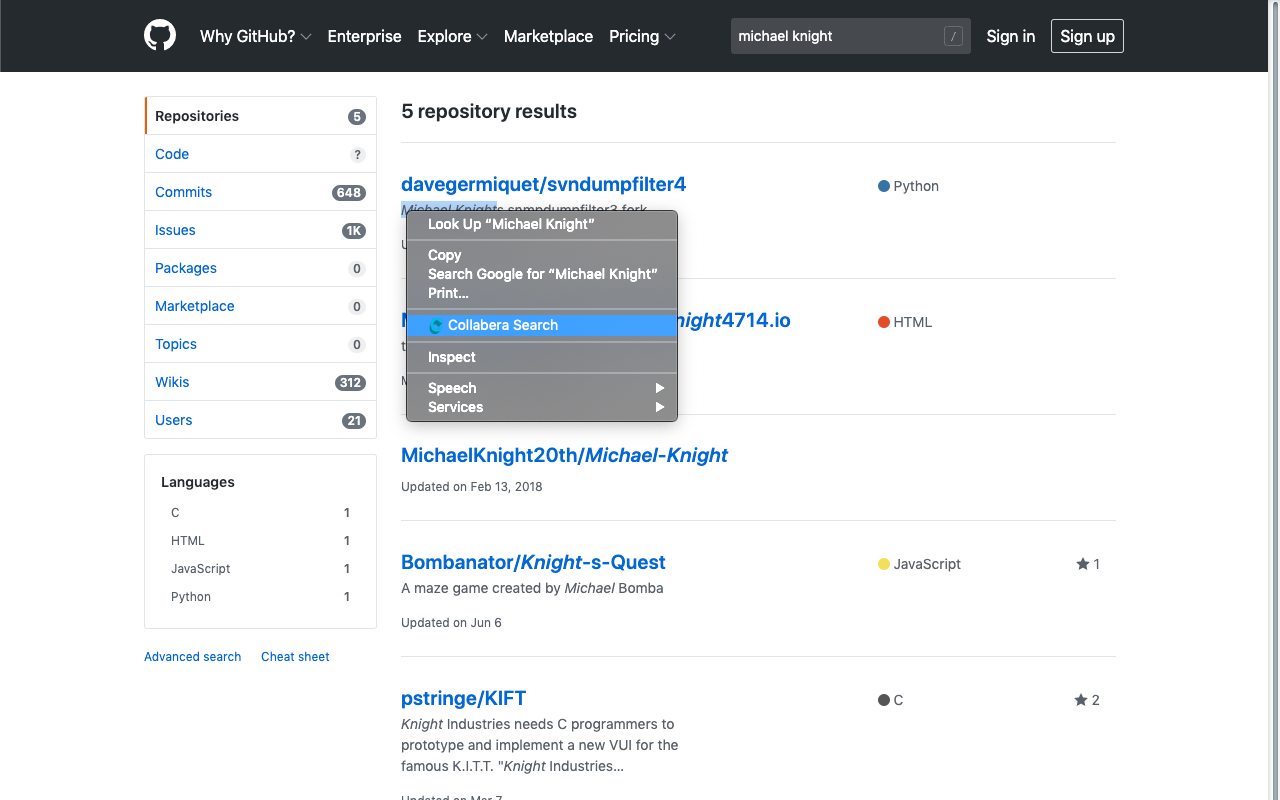
Task: Expand the Pricing dropdown
Action: tap(642, 36)
